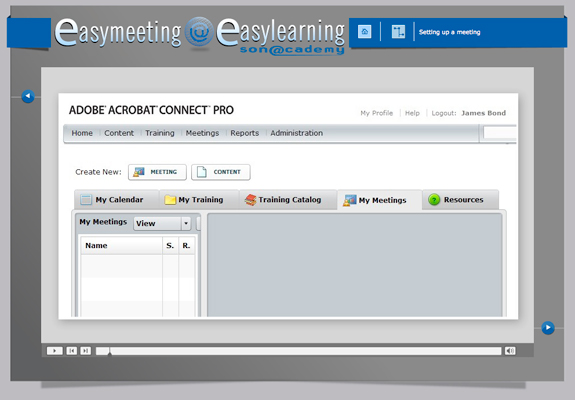Click the Logout link
The image size is (575, 400).
coord(444,113)
